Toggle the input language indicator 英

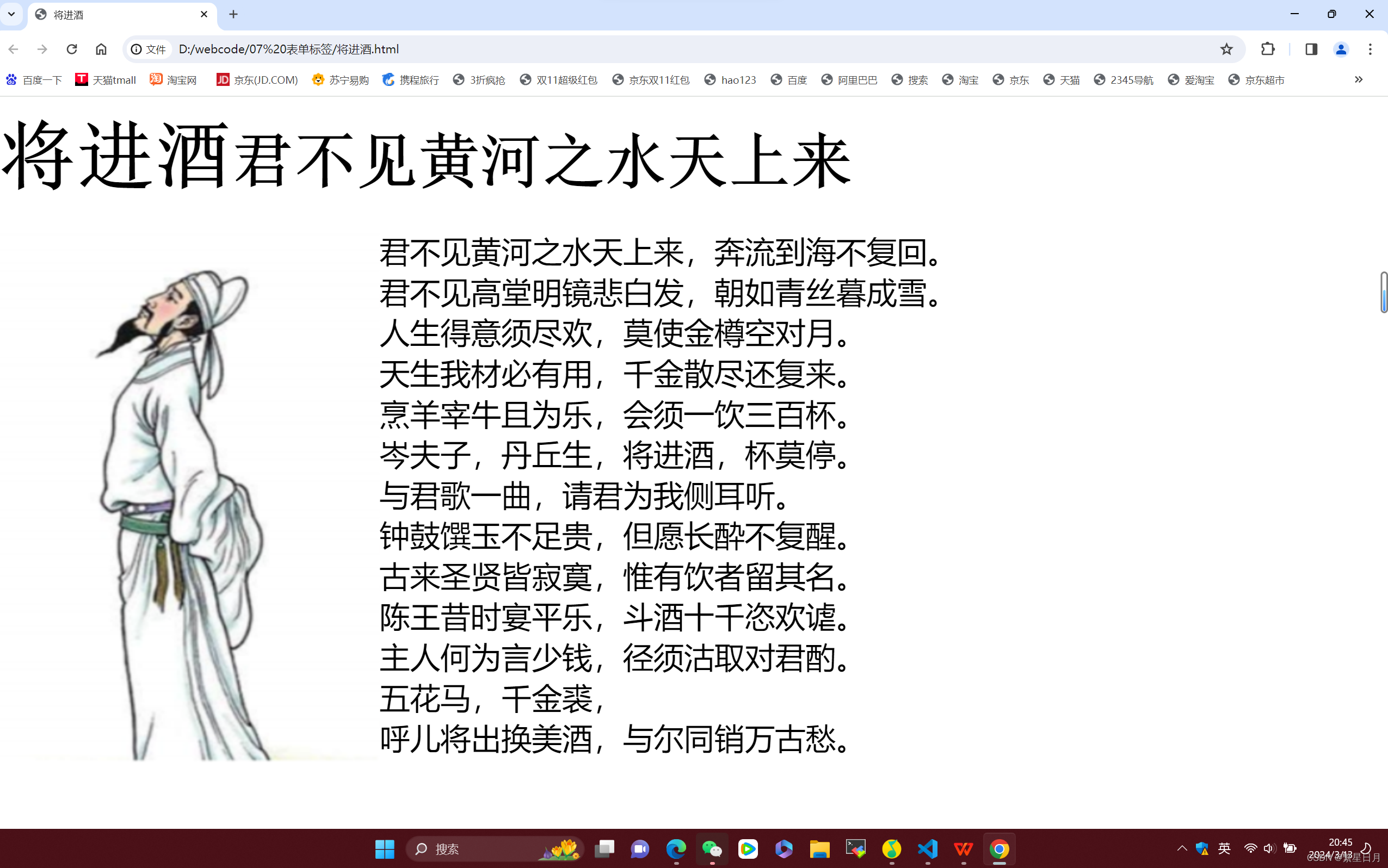coord(1224,848)
